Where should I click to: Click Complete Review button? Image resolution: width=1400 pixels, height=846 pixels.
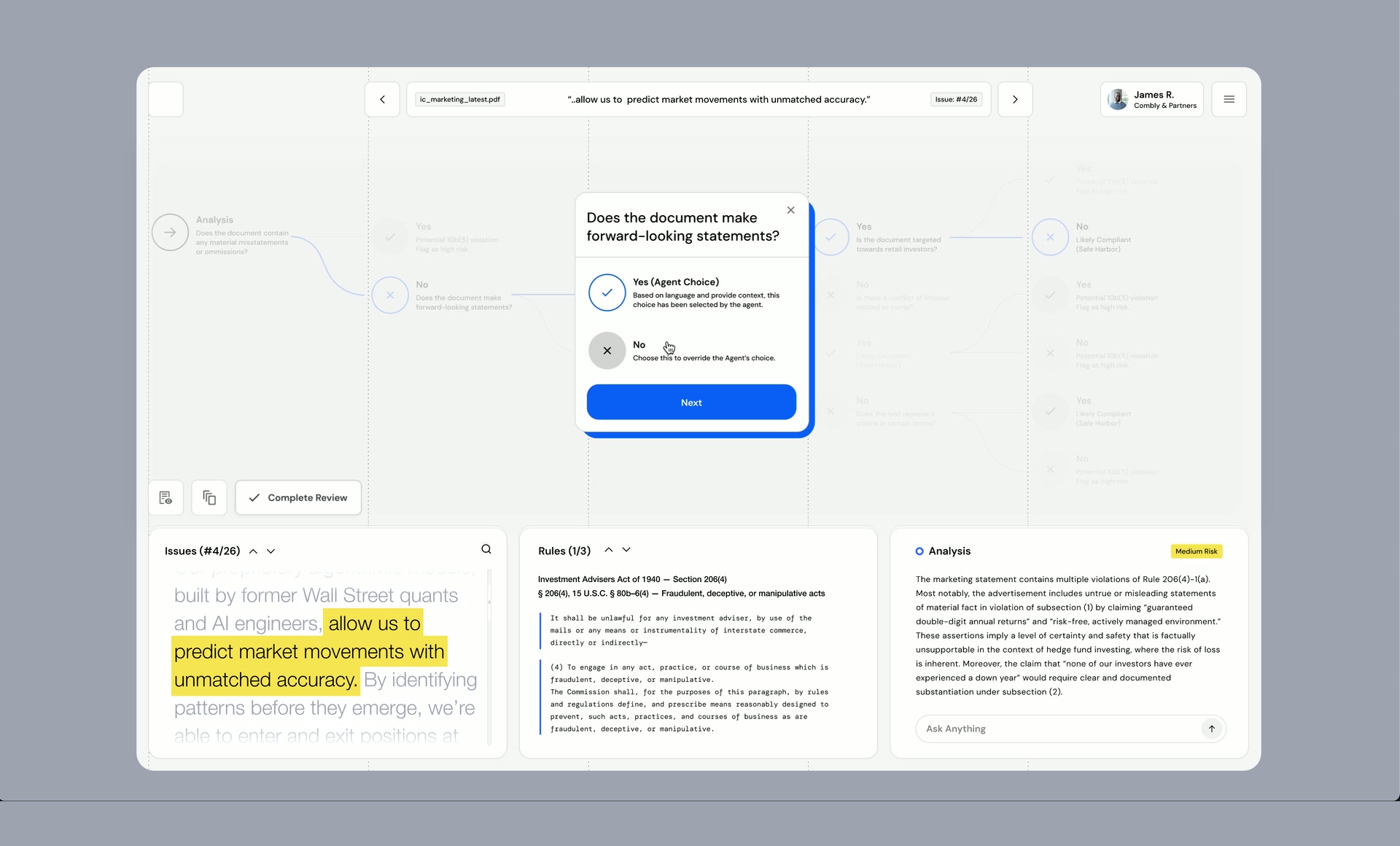298,497
